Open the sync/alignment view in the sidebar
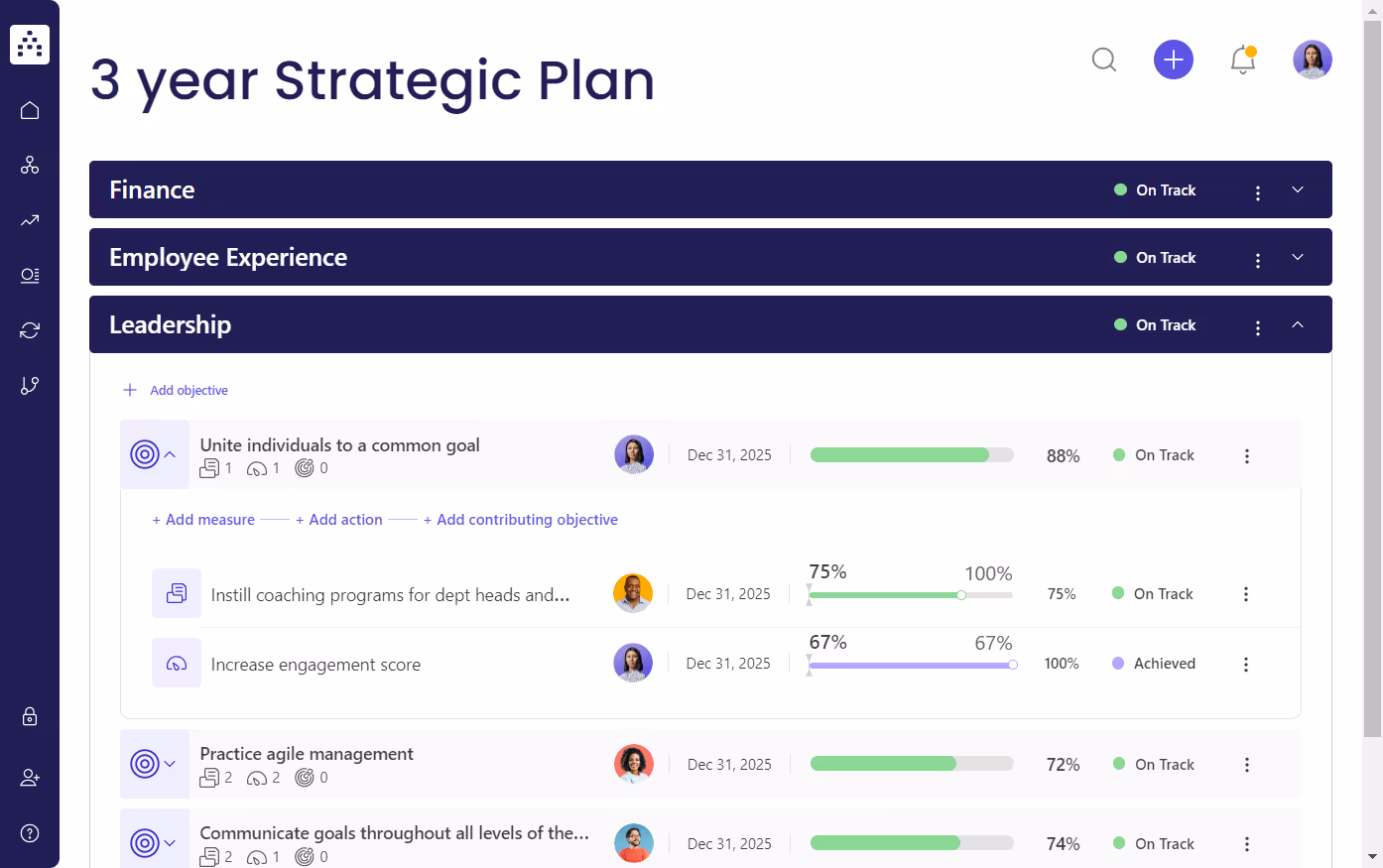The image size is (1383, 868). click(29, 329)
